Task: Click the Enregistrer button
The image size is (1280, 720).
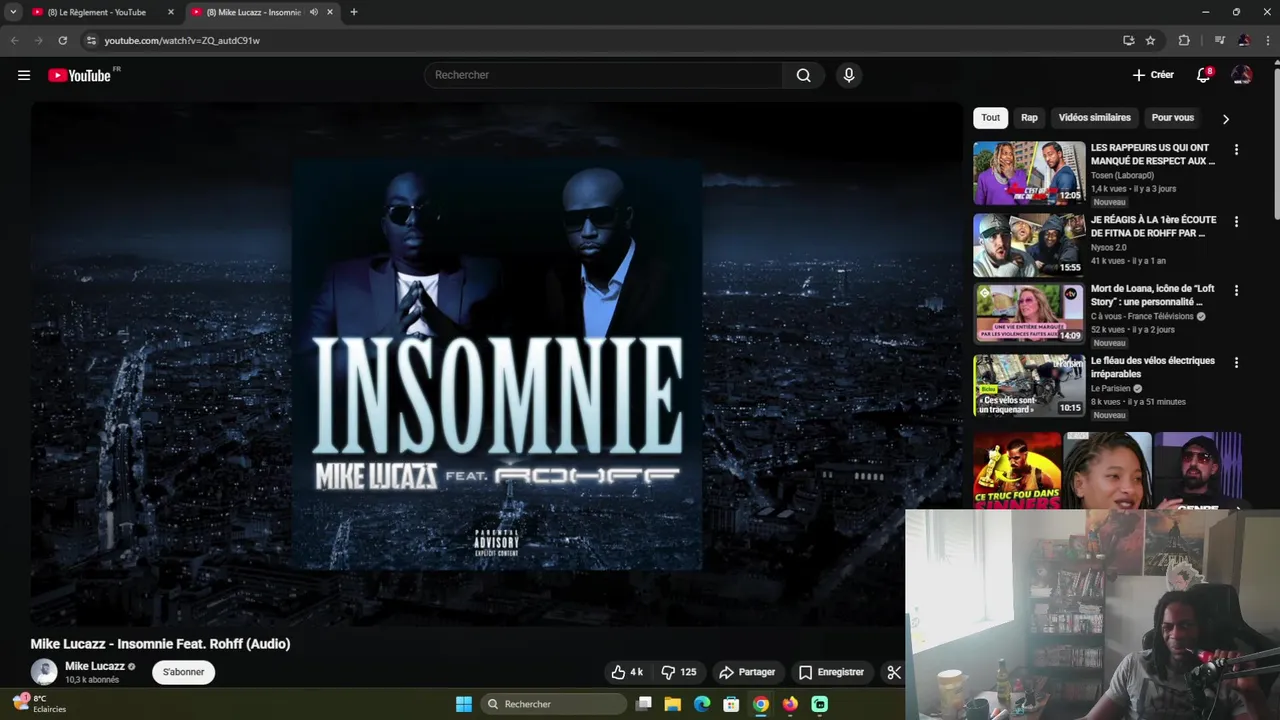Action: [x=831, y=672]
